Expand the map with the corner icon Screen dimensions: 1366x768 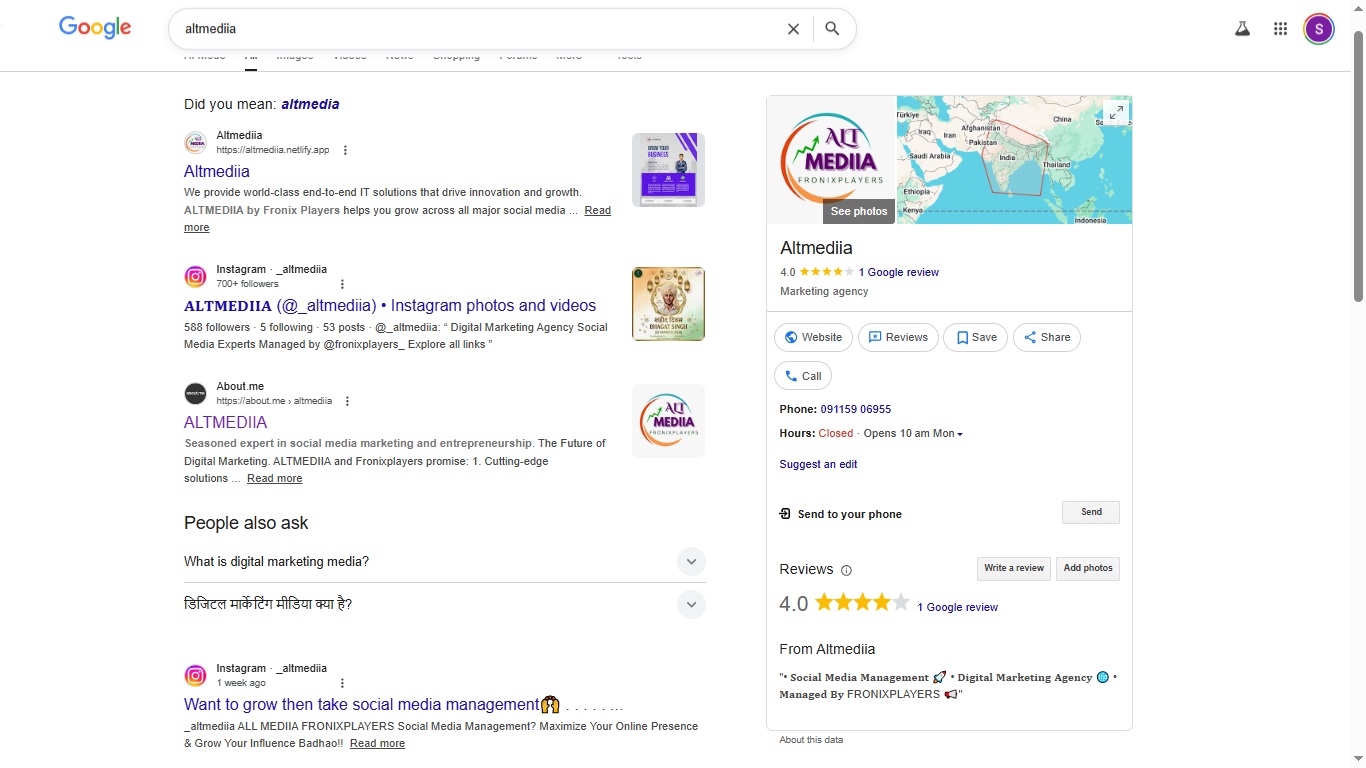(x=1114, y=113)
